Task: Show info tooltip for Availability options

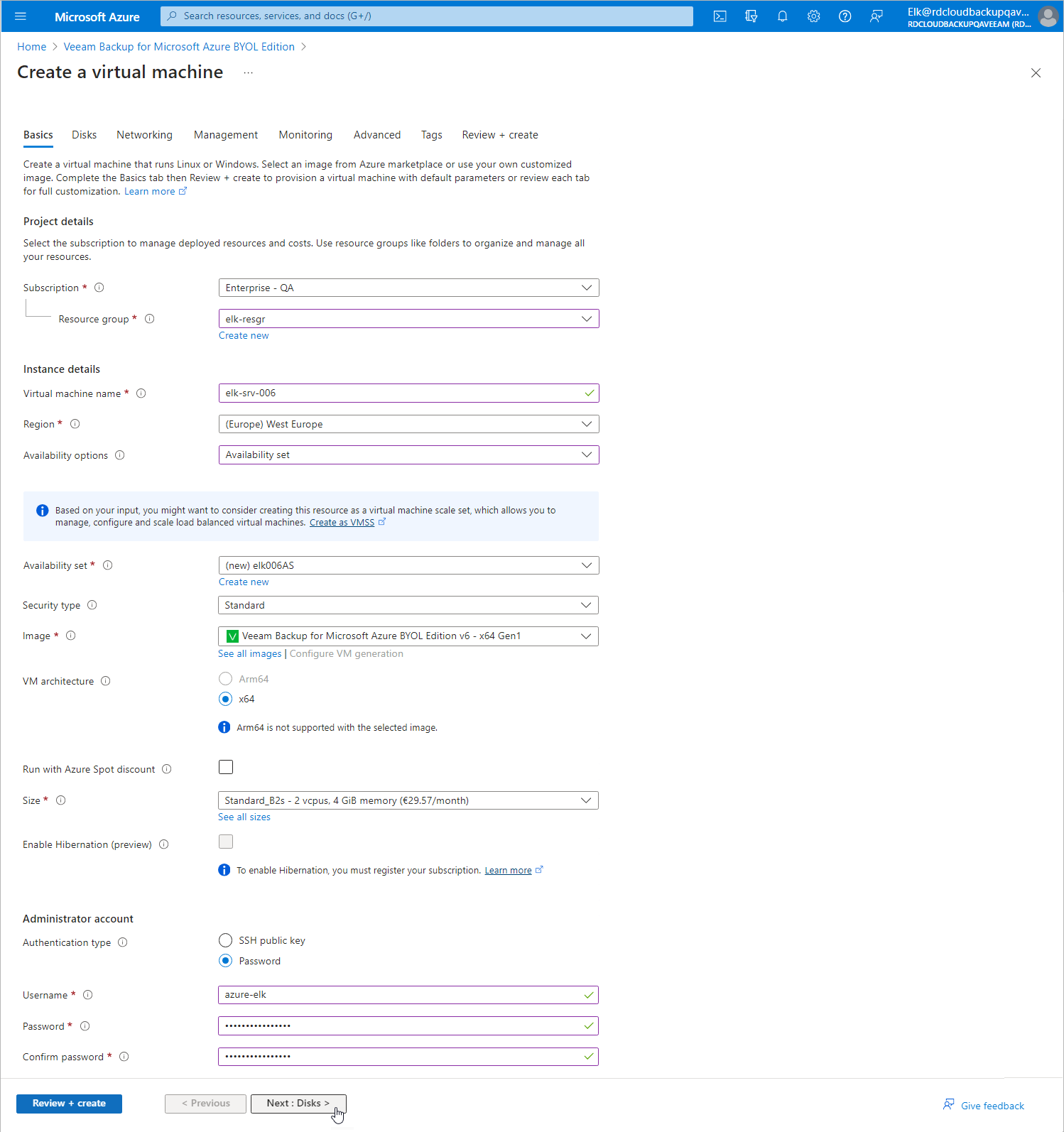Action: 119,455
